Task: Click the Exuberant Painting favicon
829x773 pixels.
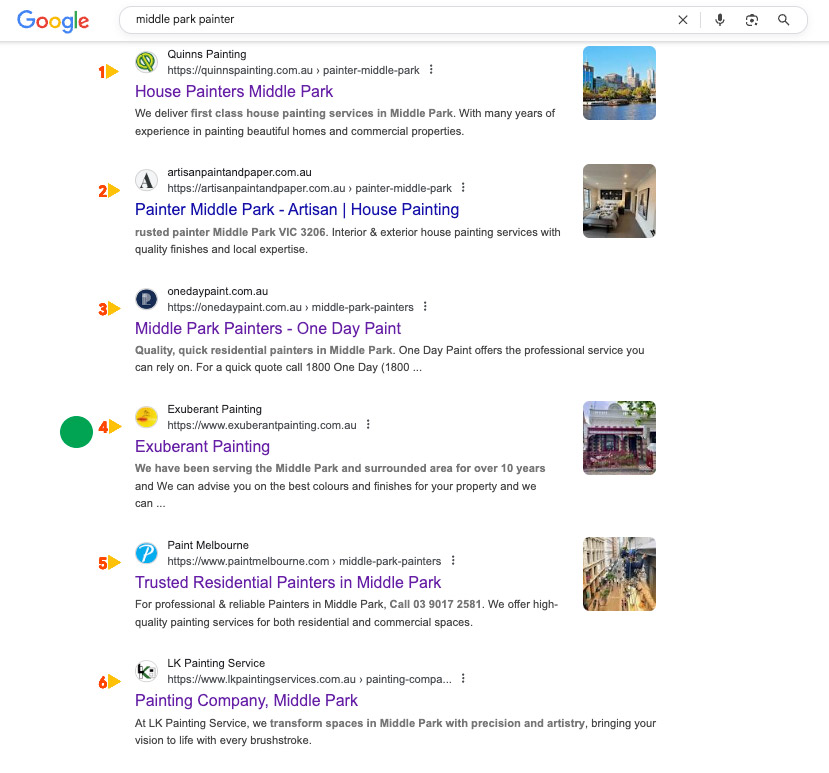Action: tap(146, 417)
